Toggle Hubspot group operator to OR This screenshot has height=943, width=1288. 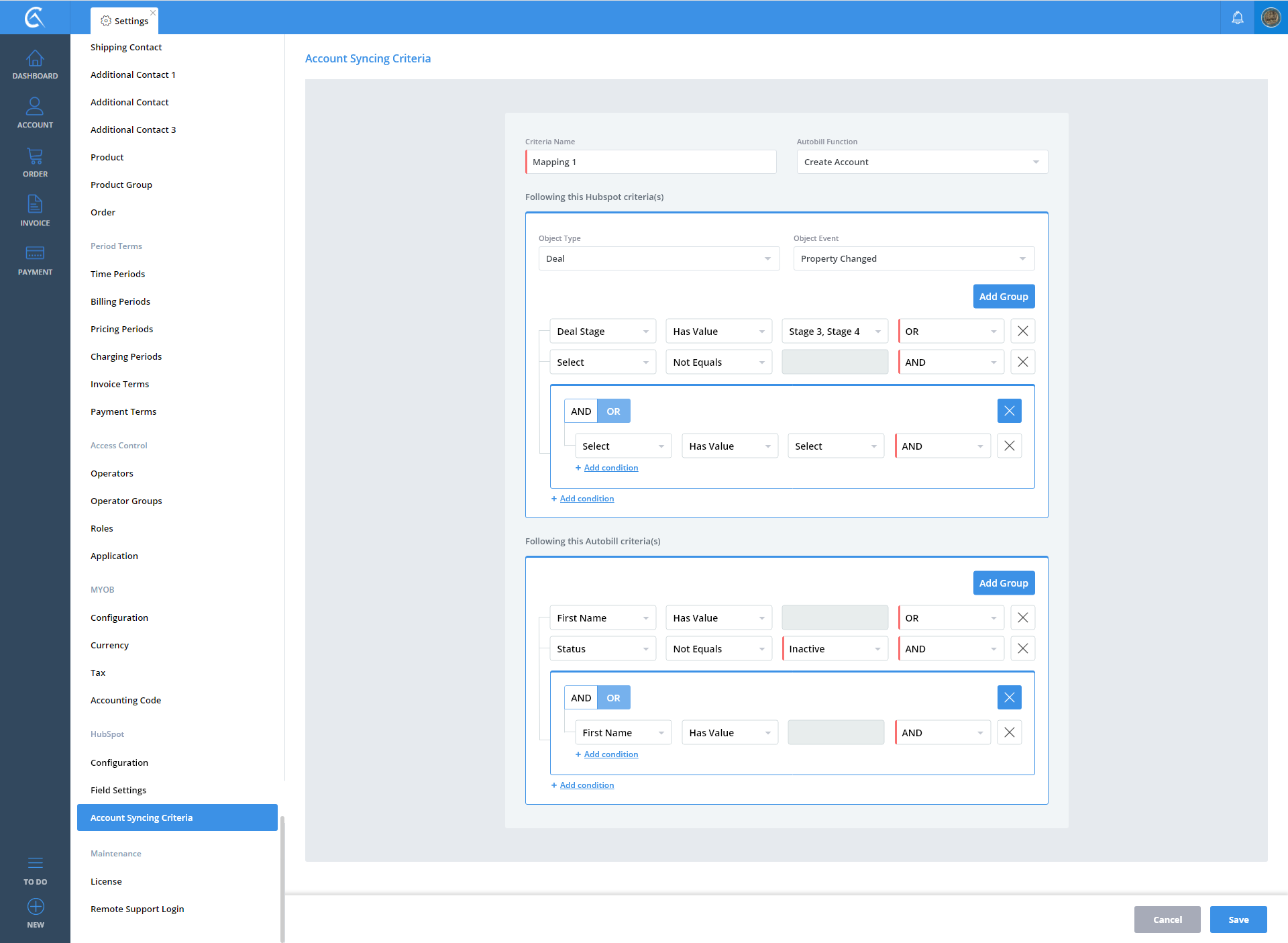pyautogui.click(x=613, y=411)
